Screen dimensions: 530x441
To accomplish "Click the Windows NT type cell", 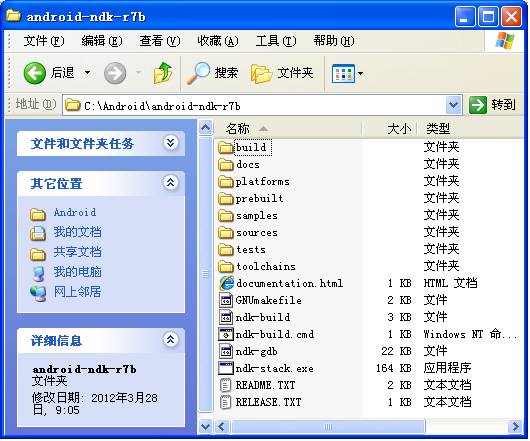I will 470,334.
